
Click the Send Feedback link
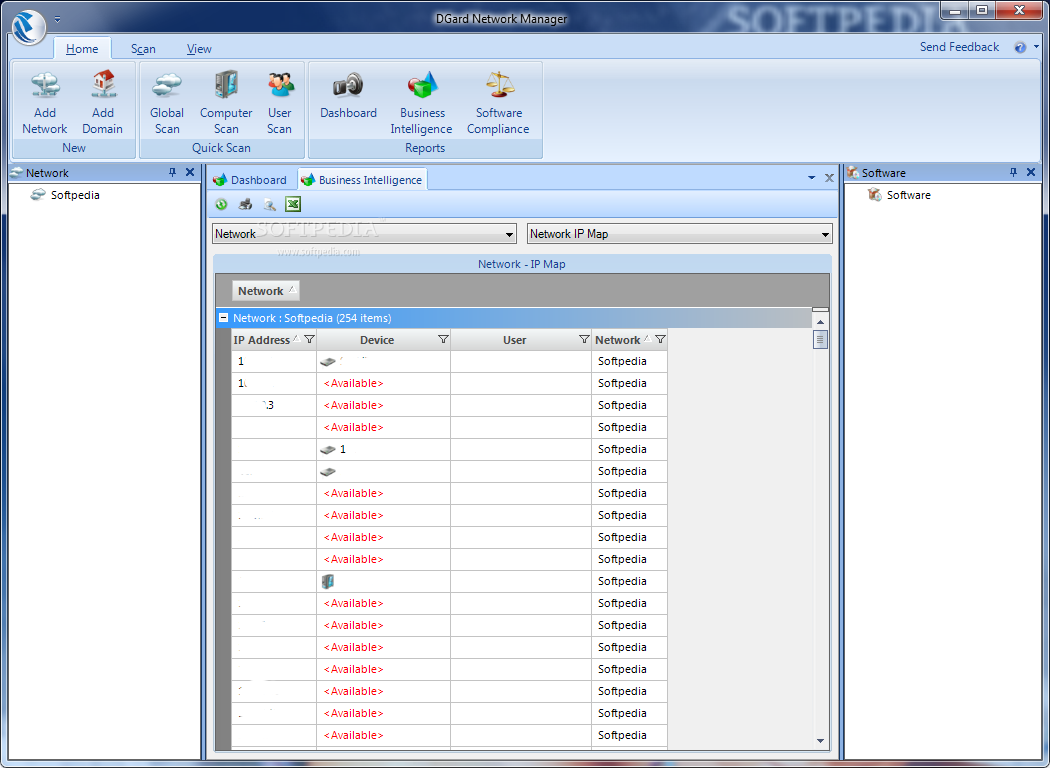click(959, 47)
